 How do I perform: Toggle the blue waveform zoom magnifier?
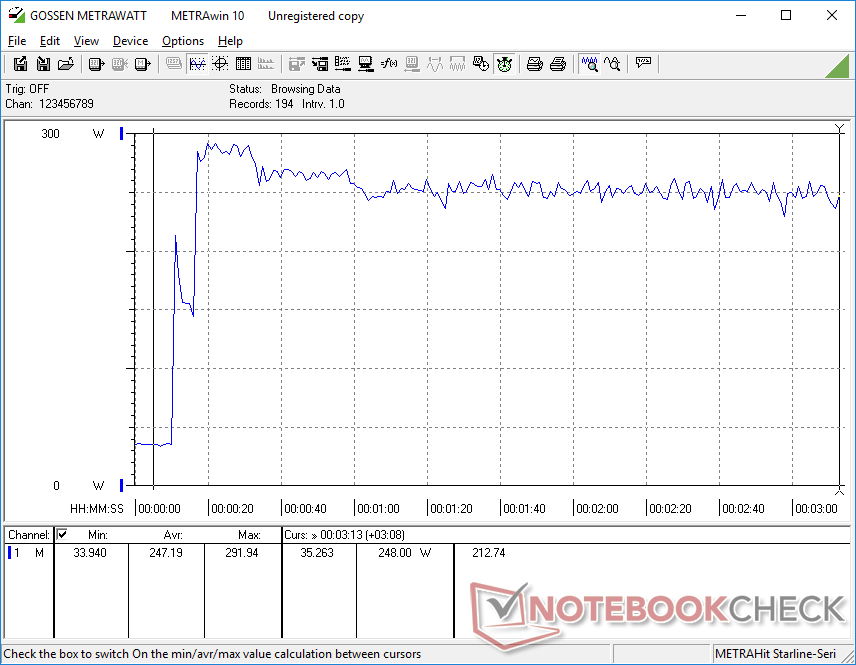589,64
